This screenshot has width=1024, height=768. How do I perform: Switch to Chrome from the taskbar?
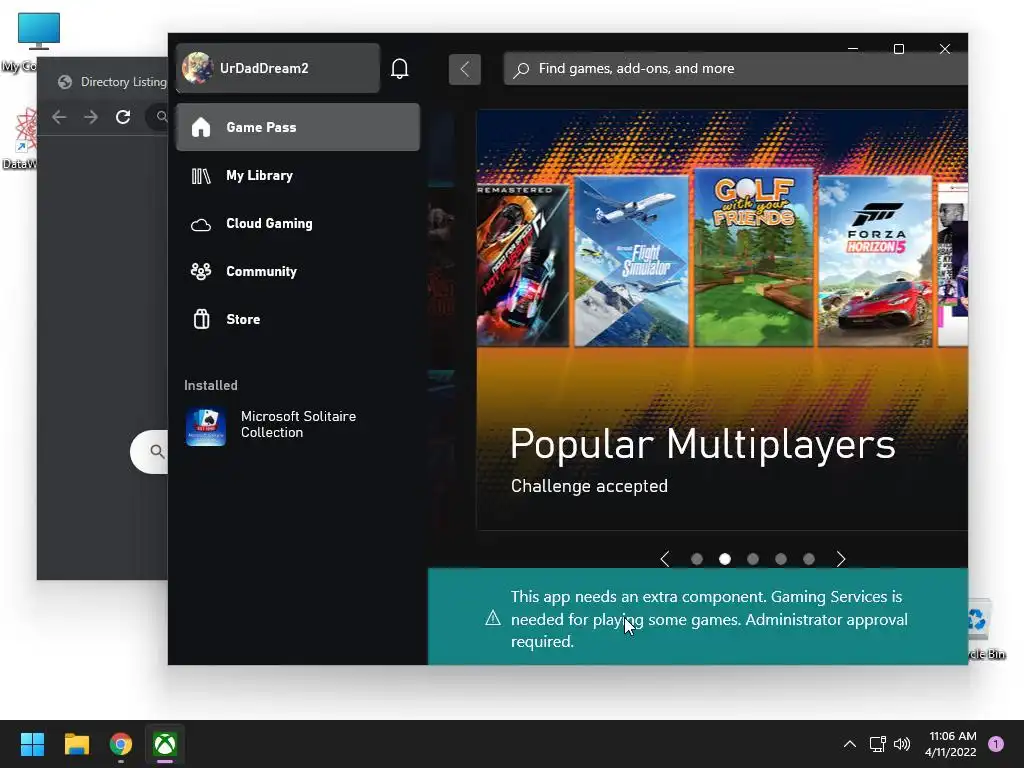click(x=121, y=744)
